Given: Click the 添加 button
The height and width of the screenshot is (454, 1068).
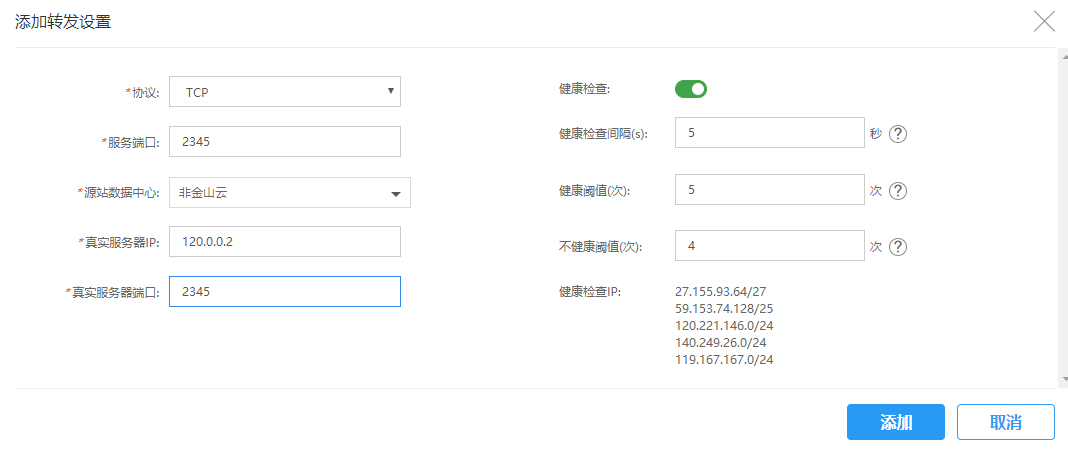Looking at the screenshot, I should pos(896,422).
